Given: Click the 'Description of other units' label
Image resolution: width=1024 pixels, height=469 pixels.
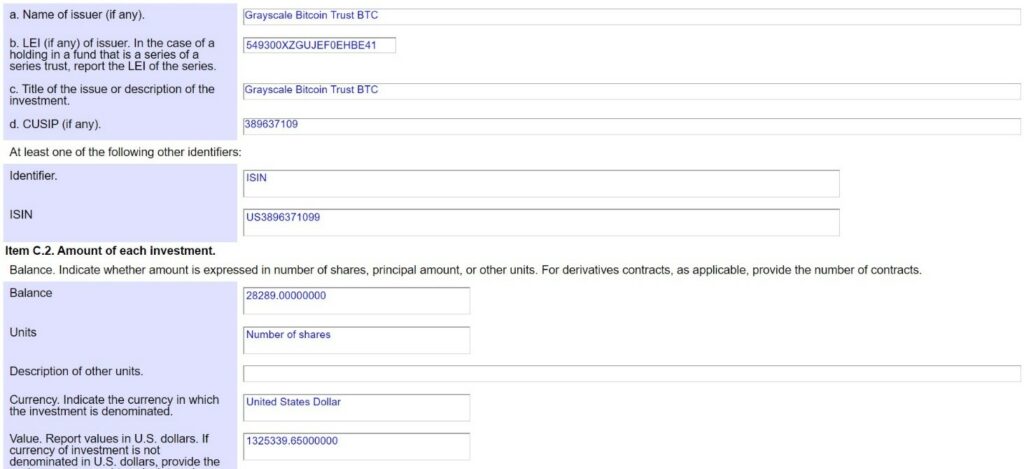Looking at the screenshot, I should coord(76,372).
